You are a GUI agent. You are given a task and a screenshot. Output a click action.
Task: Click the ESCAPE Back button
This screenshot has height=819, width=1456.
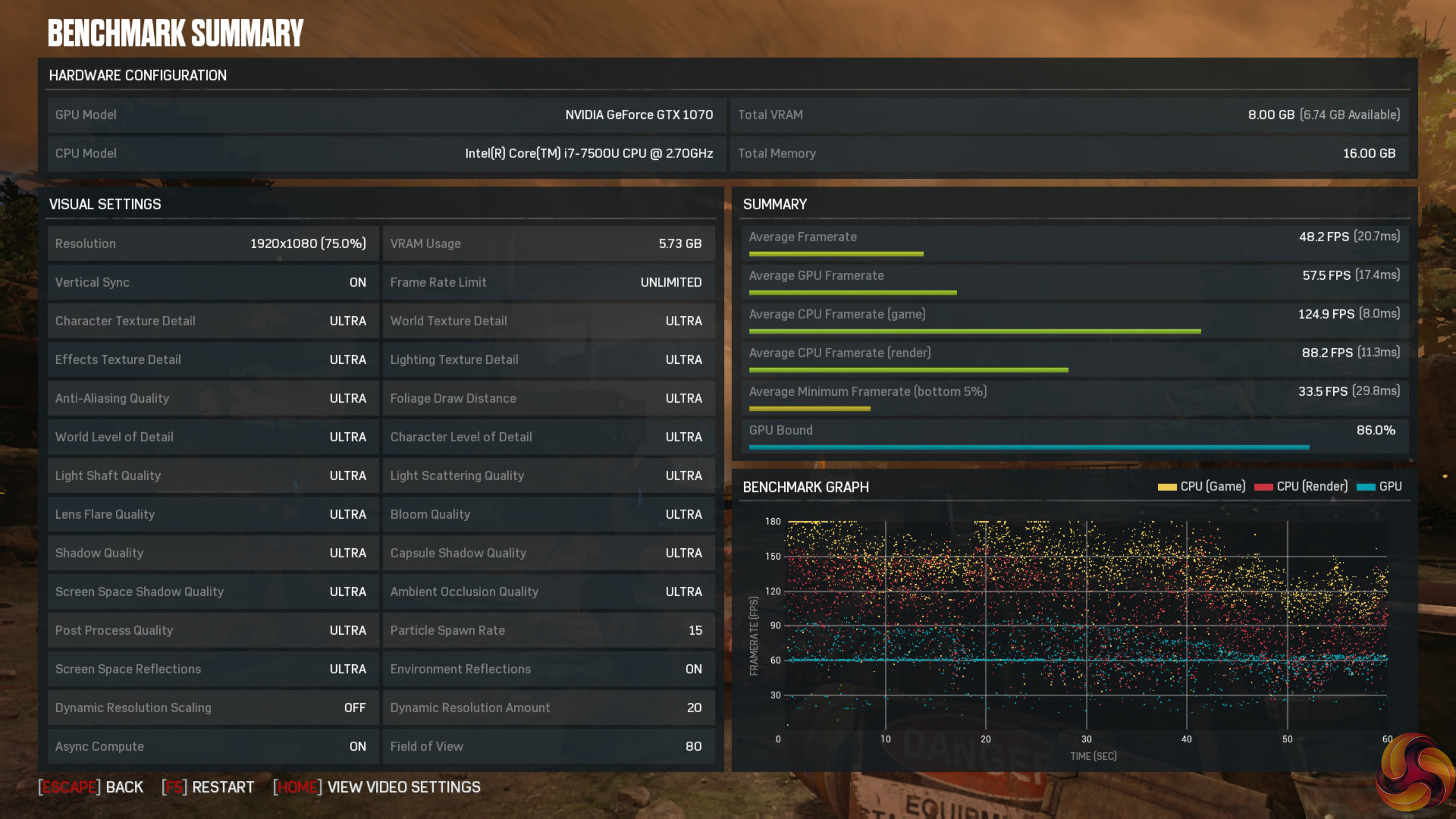[x=91, y=787]
